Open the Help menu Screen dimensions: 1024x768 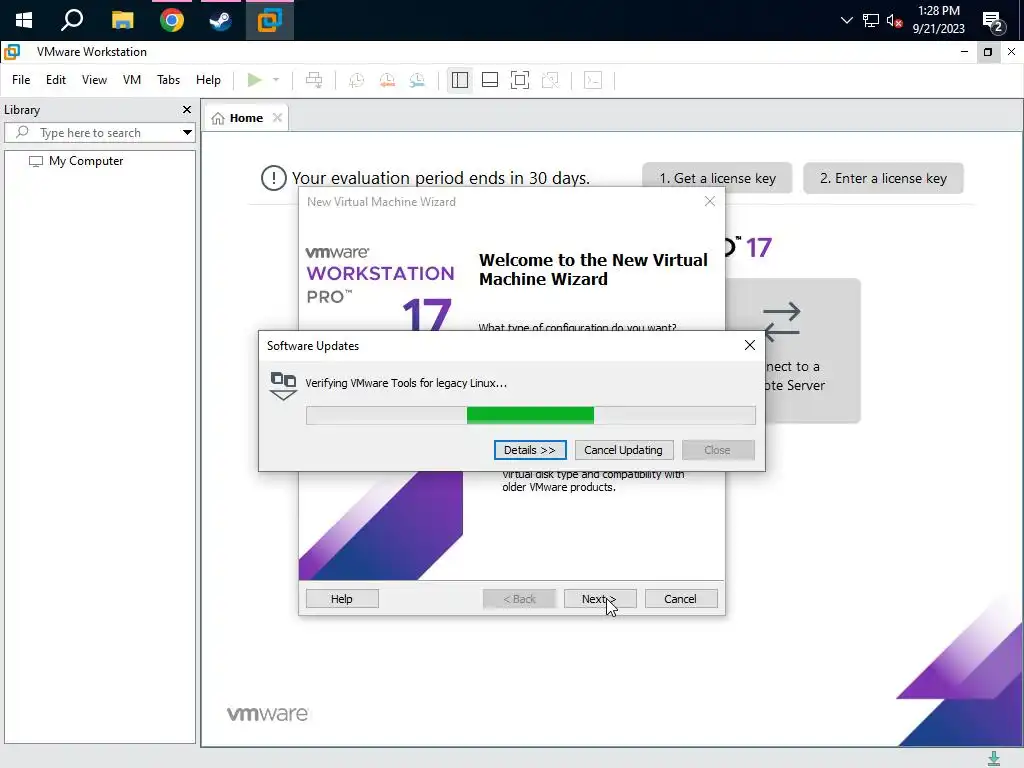[208, 80]
